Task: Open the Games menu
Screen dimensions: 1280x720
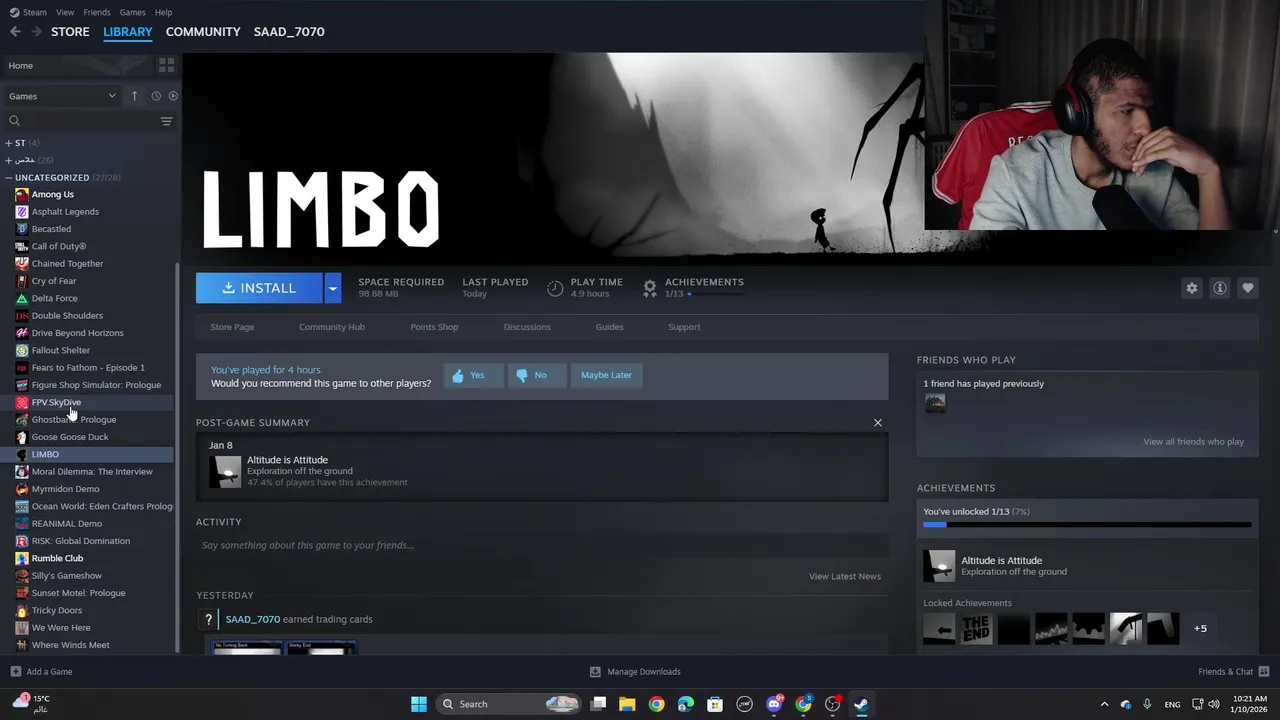Action: tap(132, 12)
